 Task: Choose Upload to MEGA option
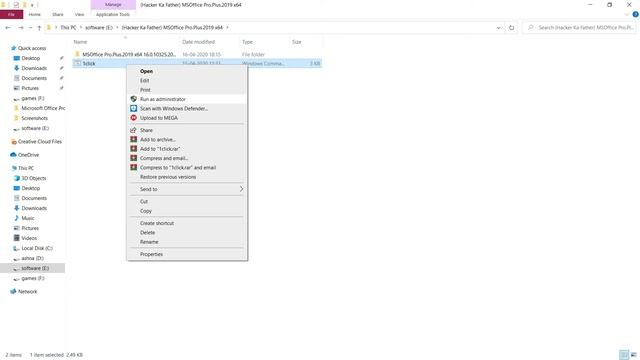click(187, 118)
